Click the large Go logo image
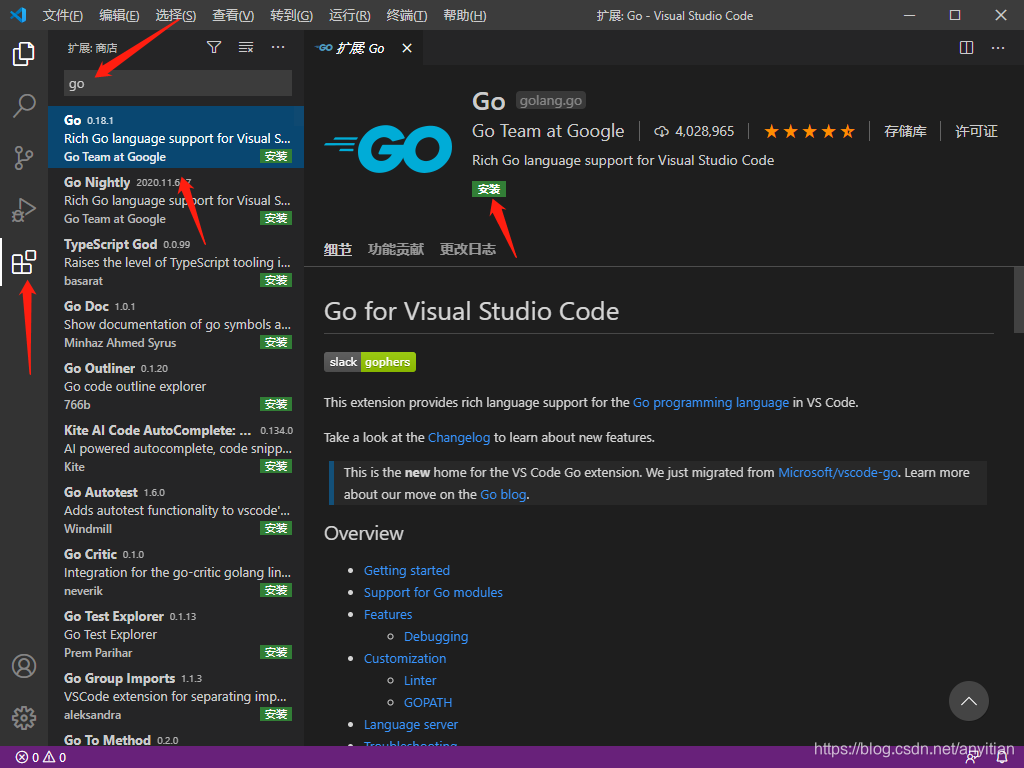Screen dimensions: 1024x768 (388, 149)
